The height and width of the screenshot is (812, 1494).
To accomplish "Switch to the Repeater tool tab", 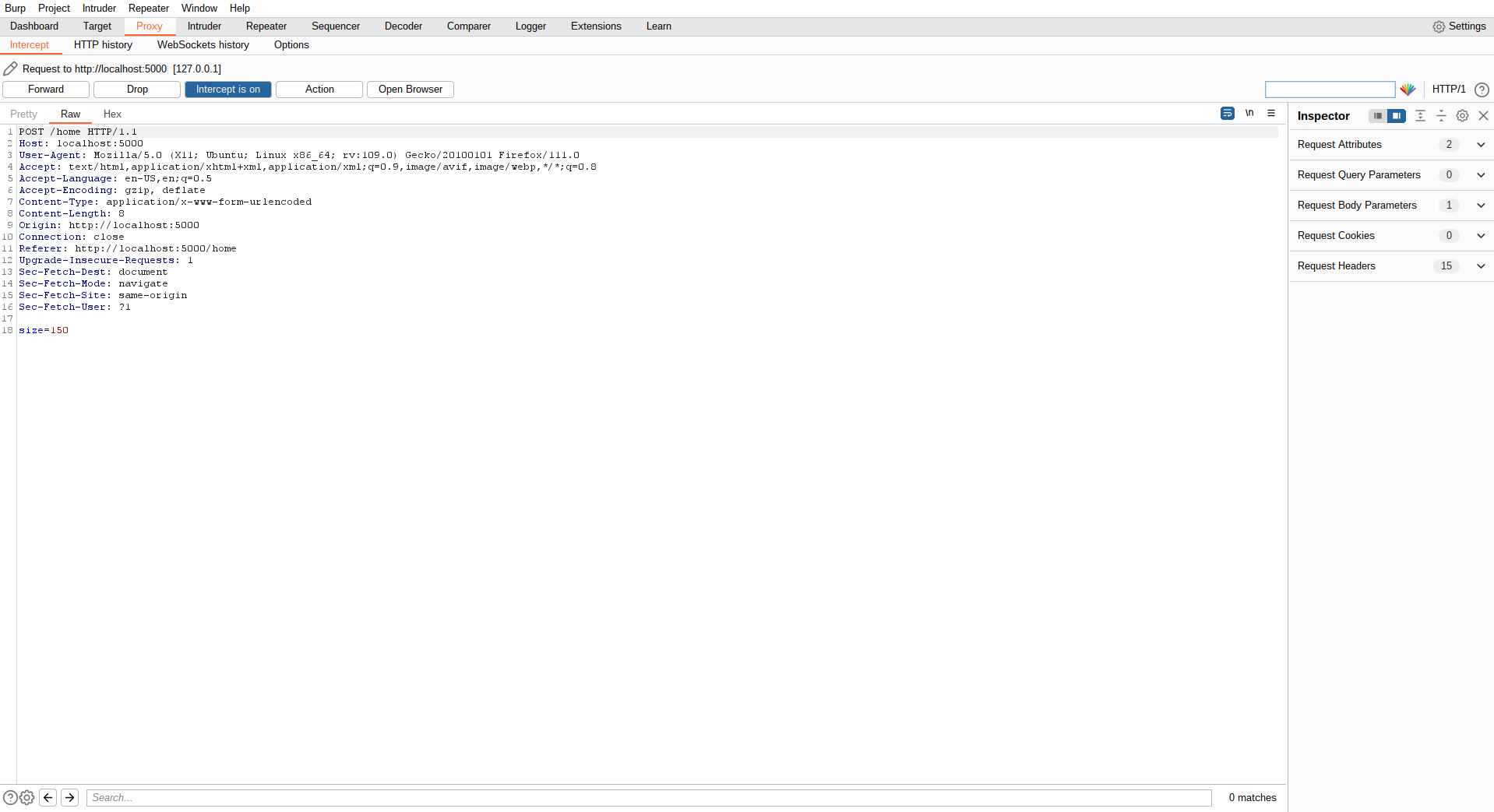I will pos(266,26).
